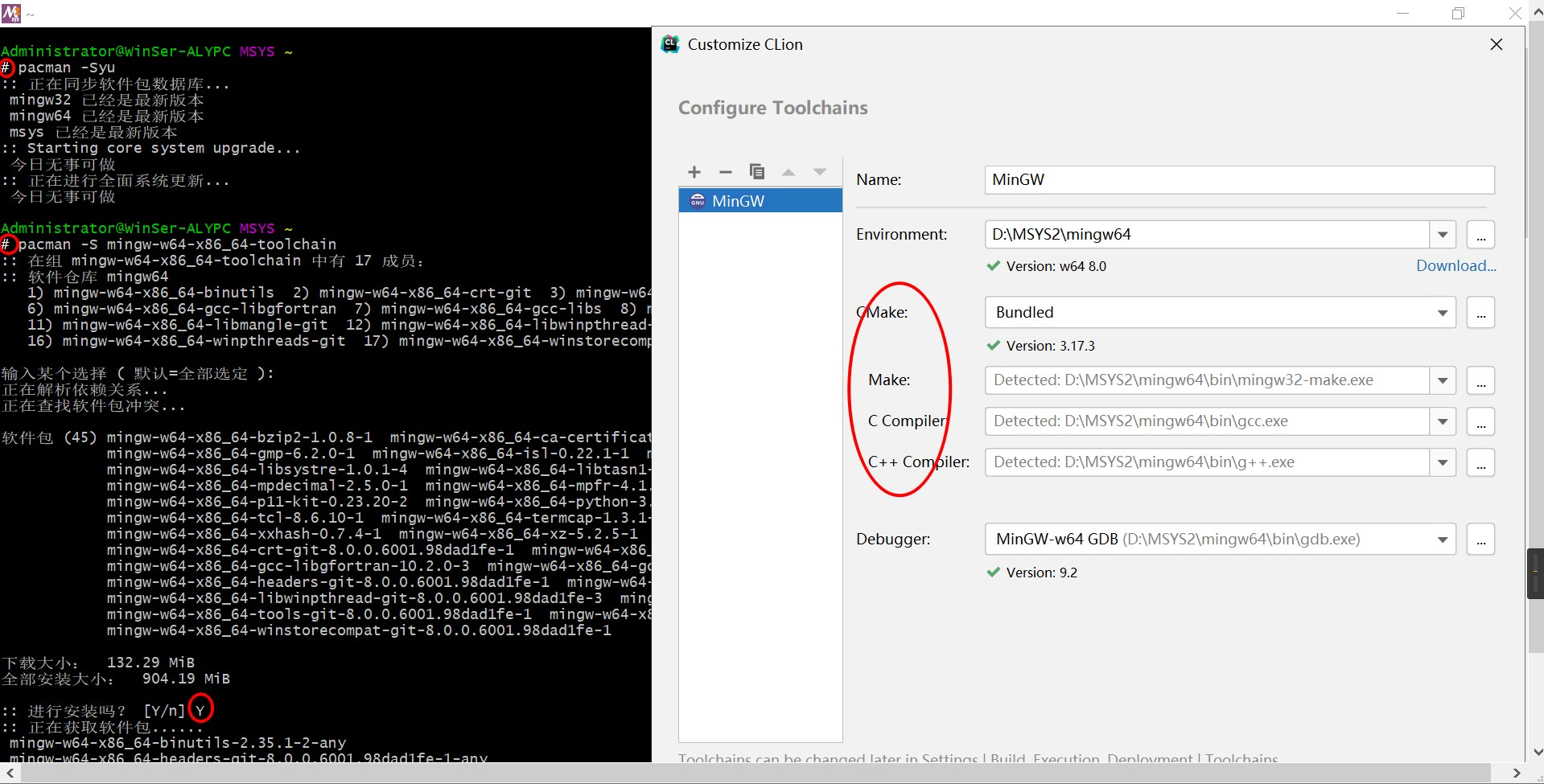Open the Debugger selection dropdown
Screen dimensions: 1544x784
[1220, 539]
